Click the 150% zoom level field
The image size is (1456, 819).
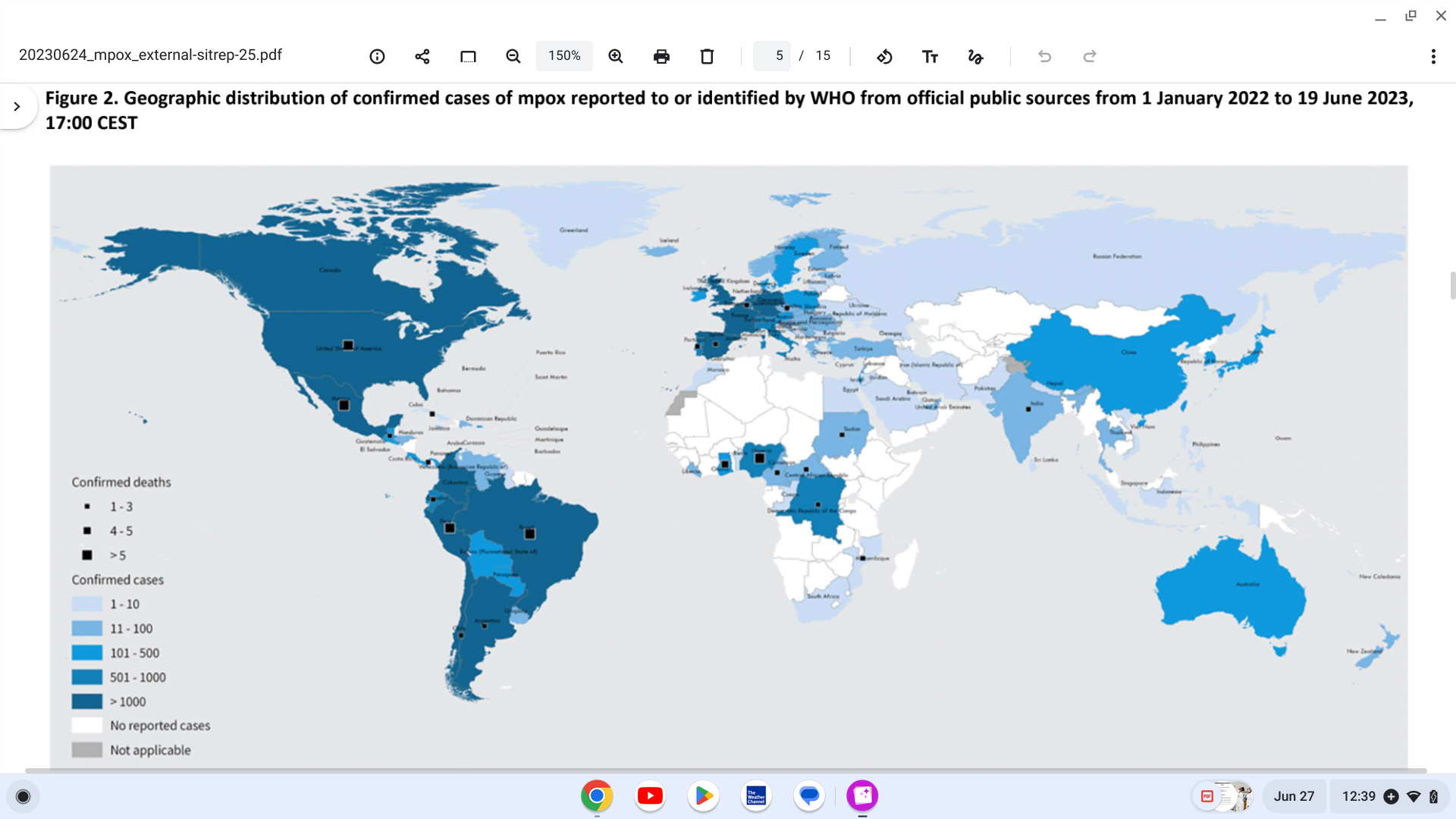click(564, 56)
